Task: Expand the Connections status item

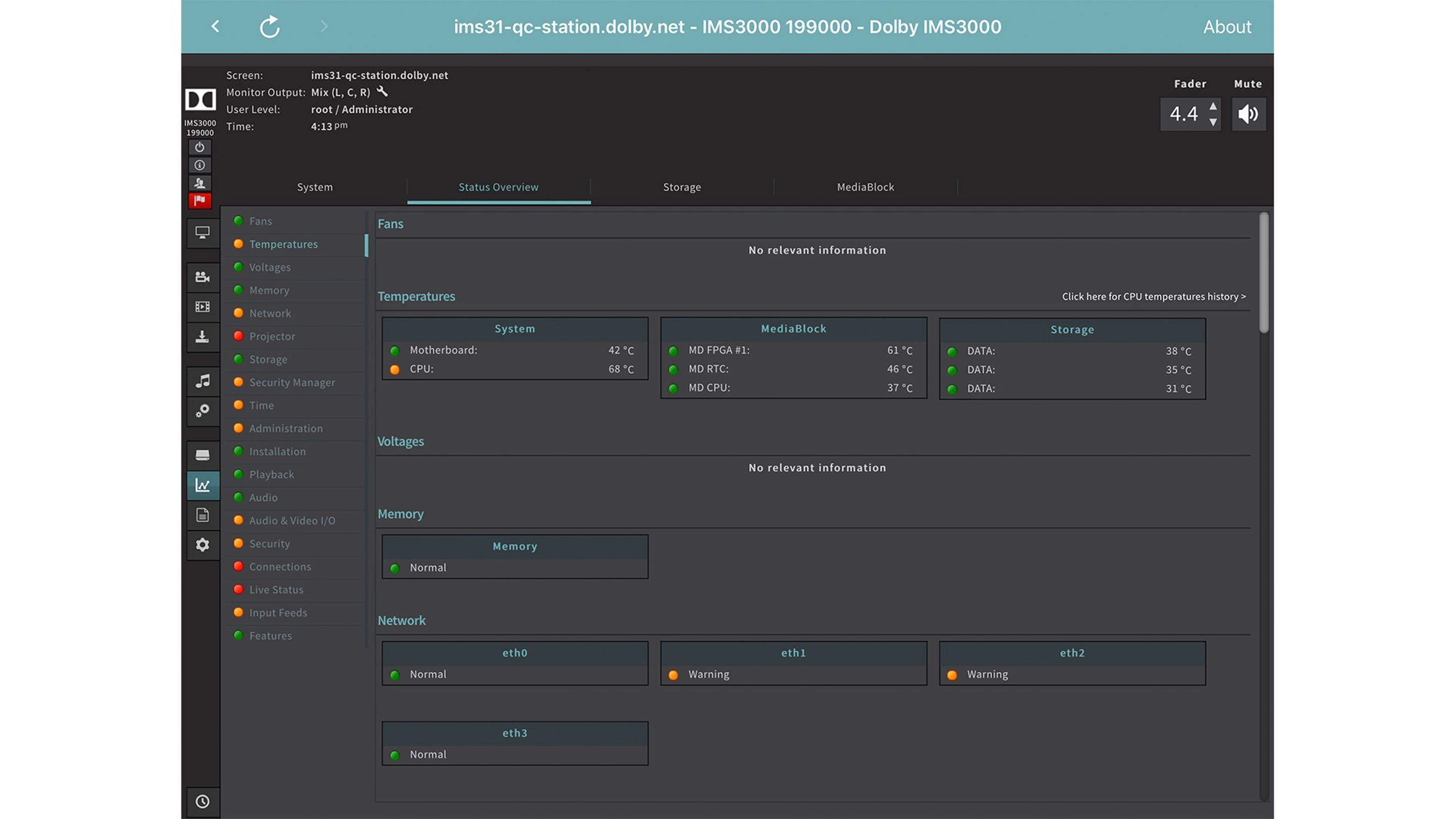Action: [x=280, y=566]
